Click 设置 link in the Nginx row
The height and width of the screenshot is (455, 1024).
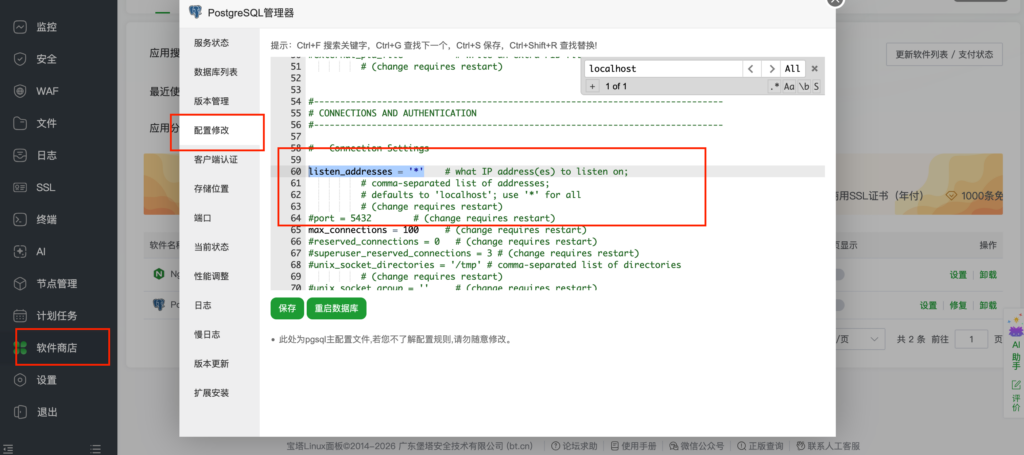(958, 275)
